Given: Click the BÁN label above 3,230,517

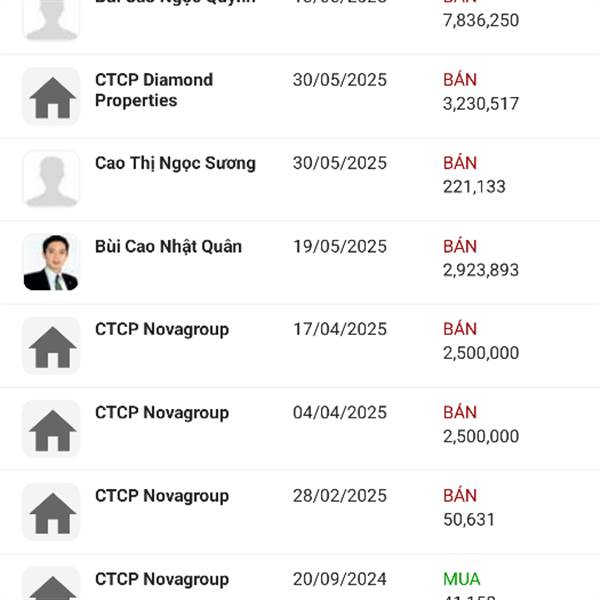Looking at the screenshot, I should (460, 80).
